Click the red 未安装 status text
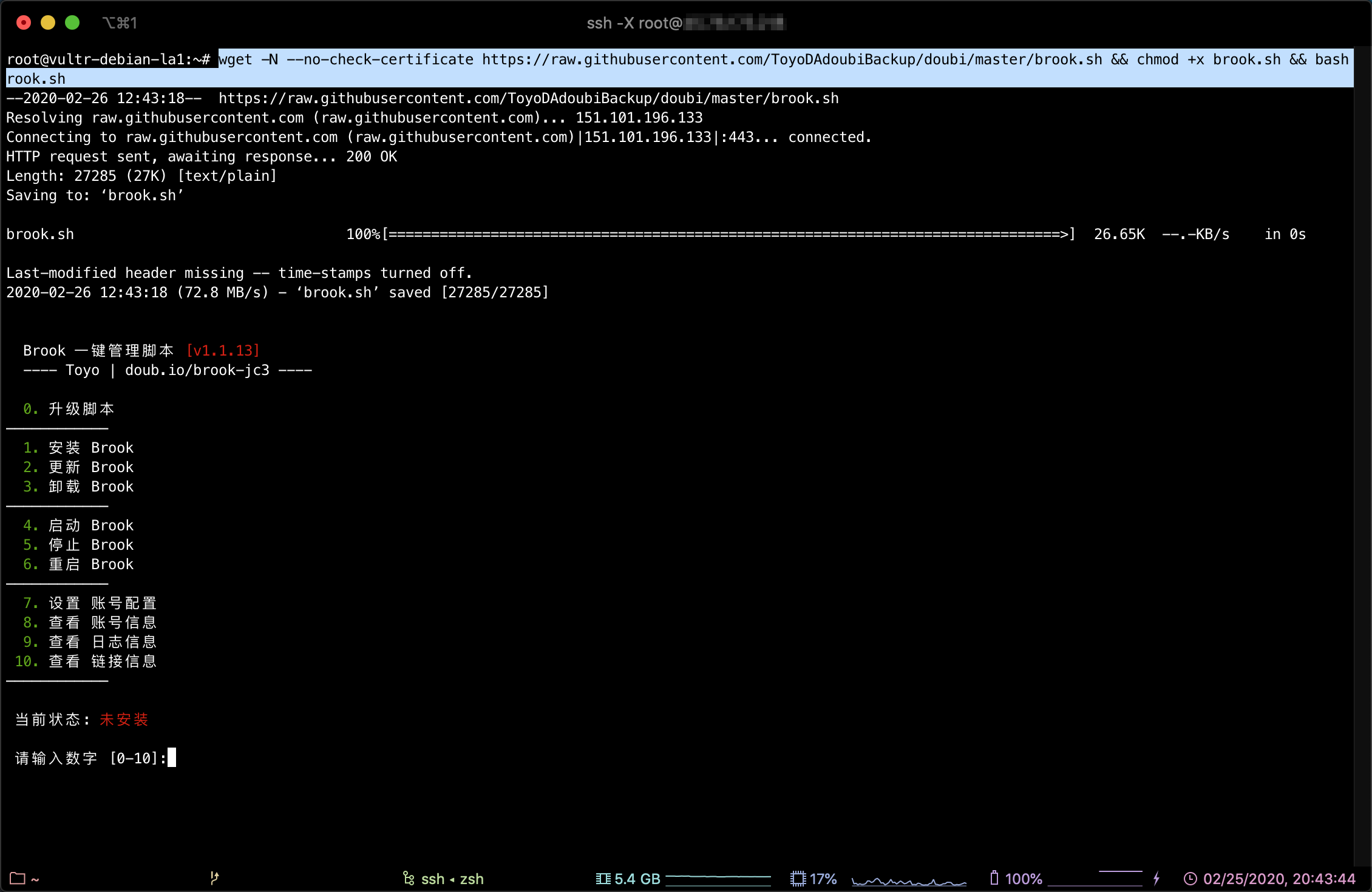1372x892 pixels. tap(124, 720)
